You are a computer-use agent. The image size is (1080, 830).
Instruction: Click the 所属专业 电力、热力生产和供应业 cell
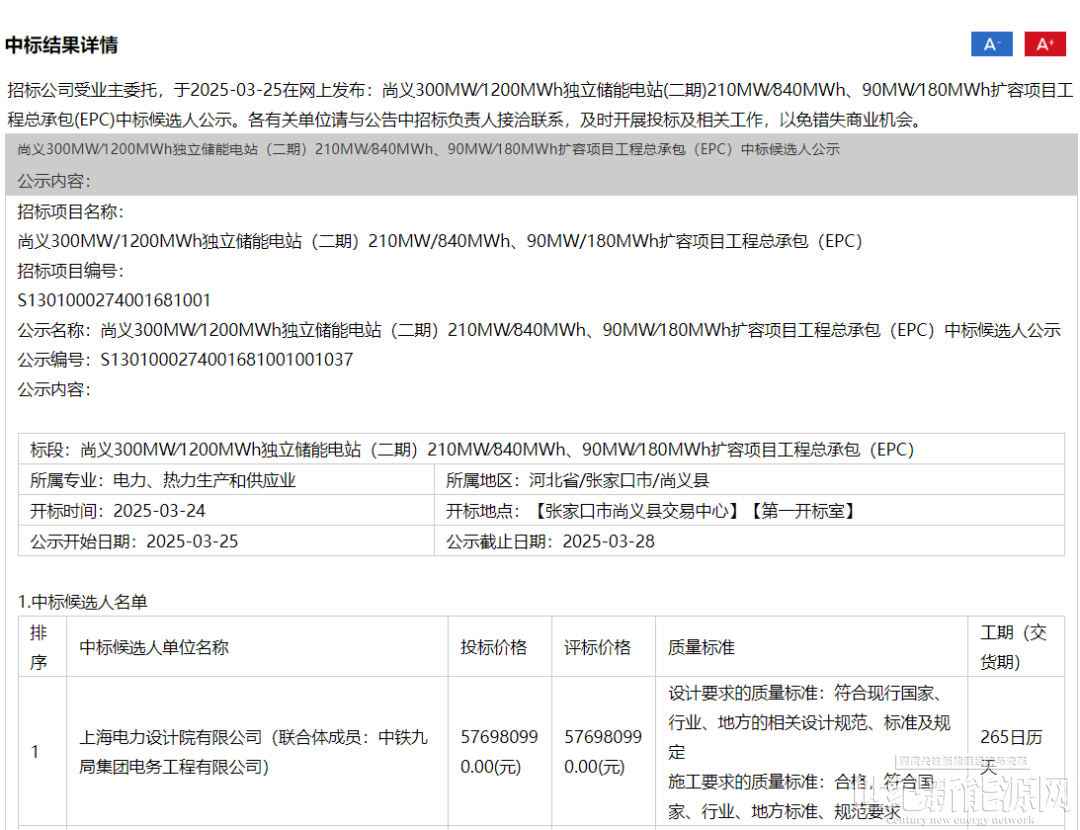pyautogui.click(x=227, y=480)
